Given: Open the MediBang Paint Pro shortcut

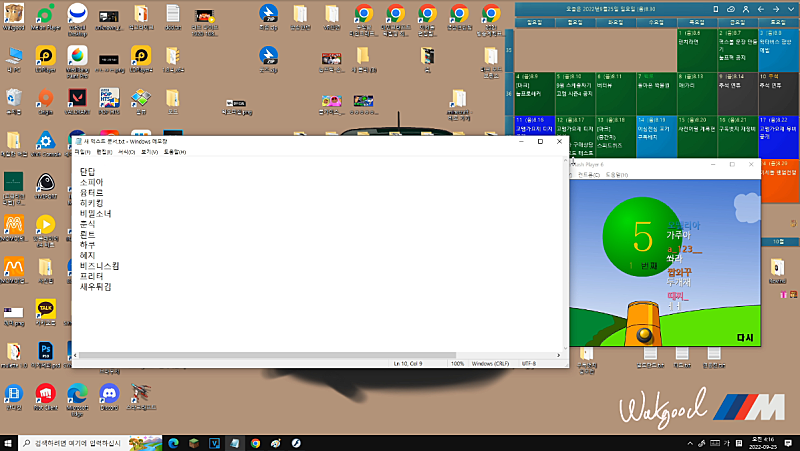Looking at the screenshot, I should (77, 62).
